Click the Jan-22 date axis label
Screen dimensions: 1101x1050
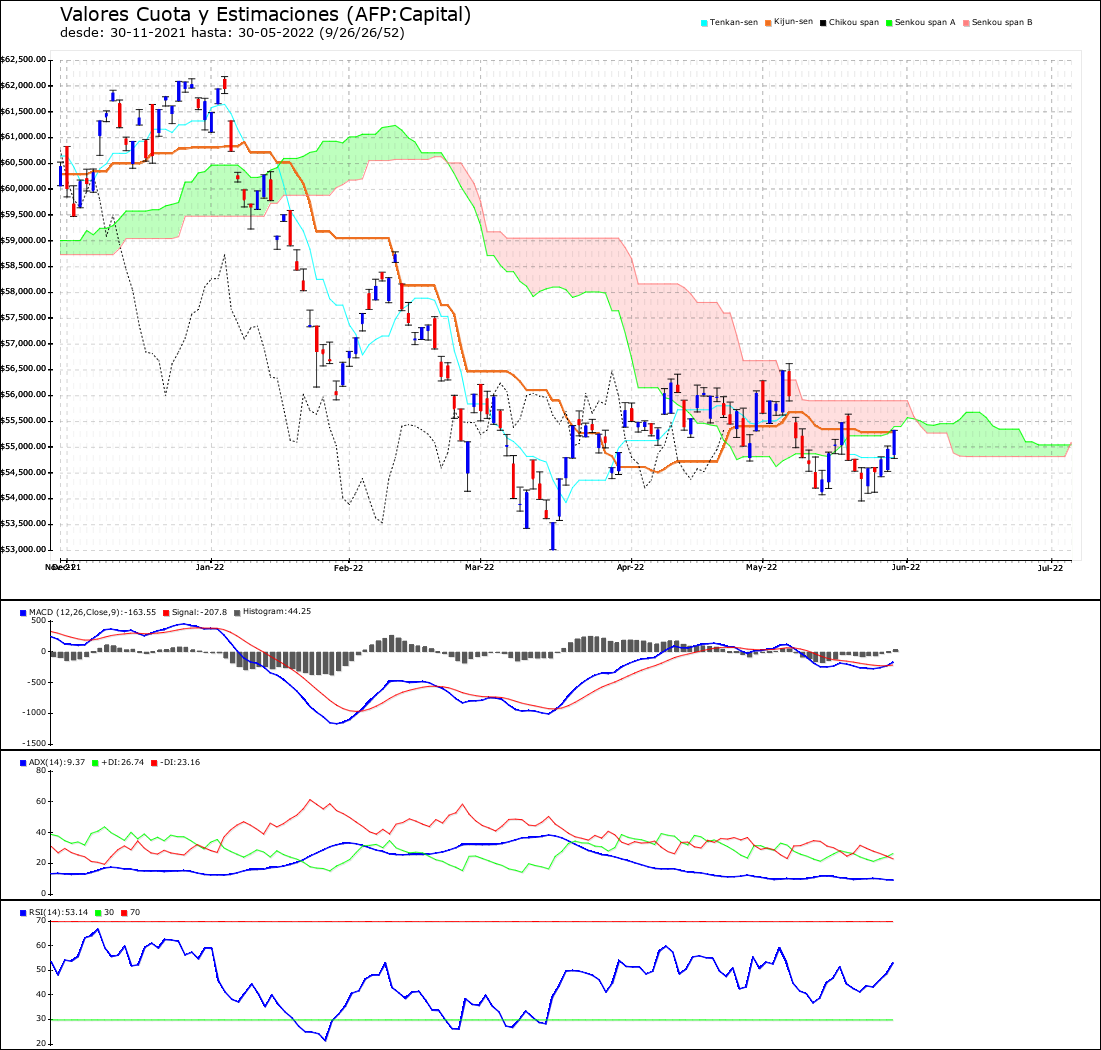pyautogui.click(x=210, y=567)
